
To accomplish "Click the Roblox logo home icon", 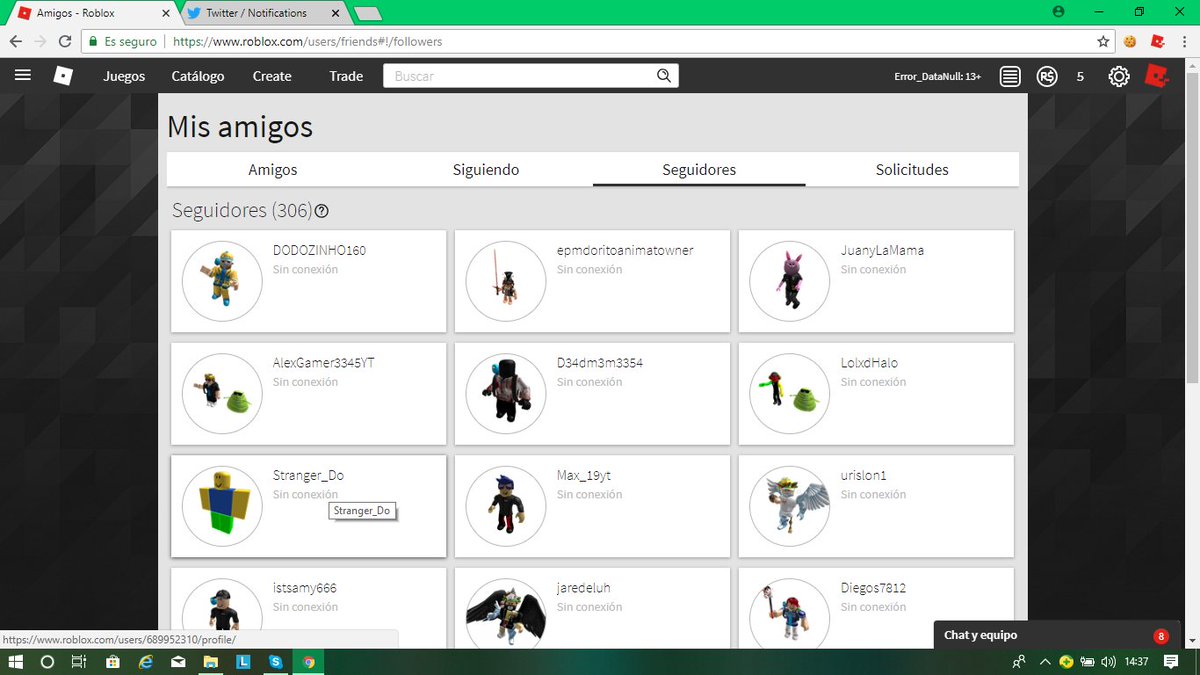I will click(x=63, y=76).
